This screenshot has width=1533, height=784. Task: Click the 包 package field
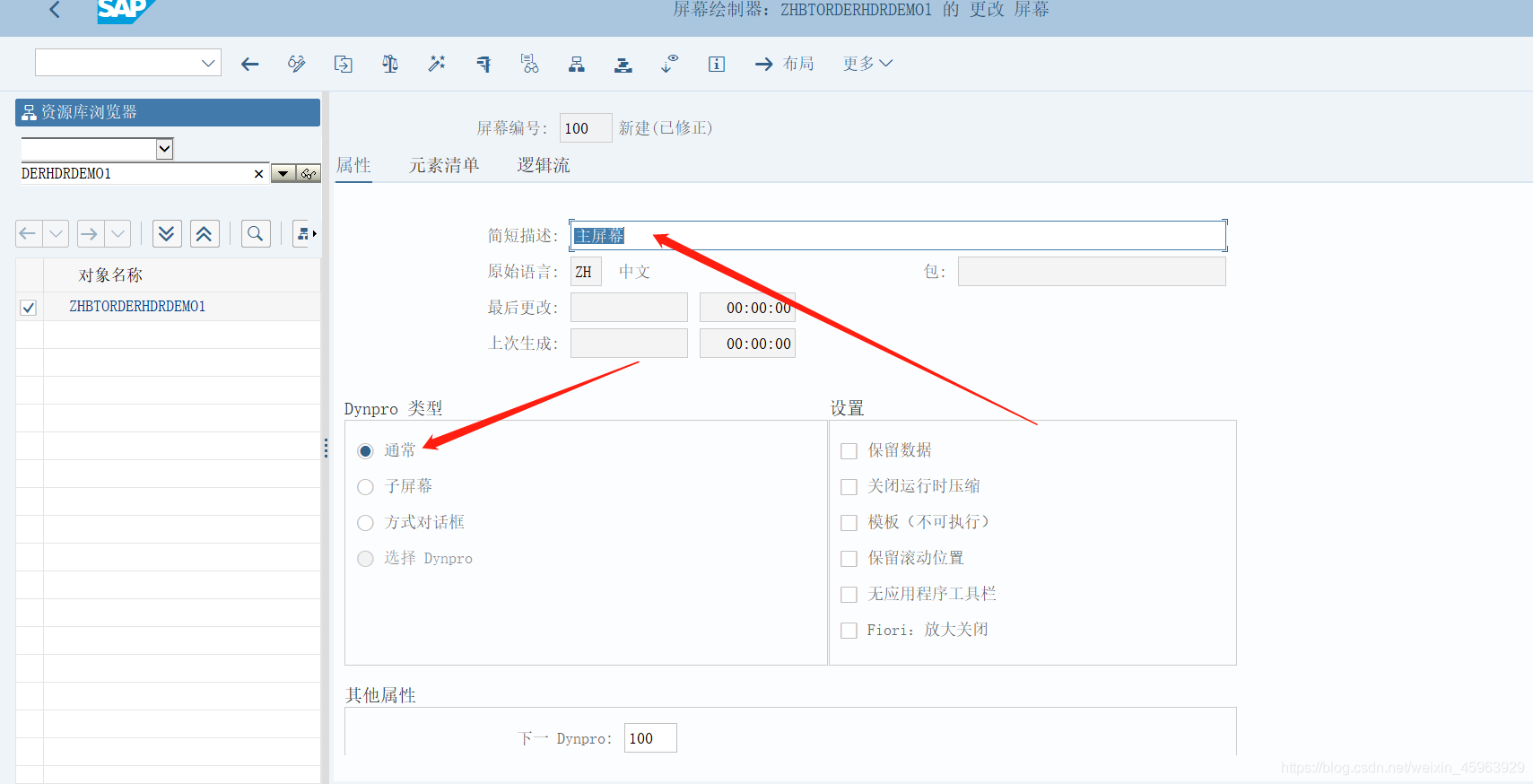[x=1092, y=272]
